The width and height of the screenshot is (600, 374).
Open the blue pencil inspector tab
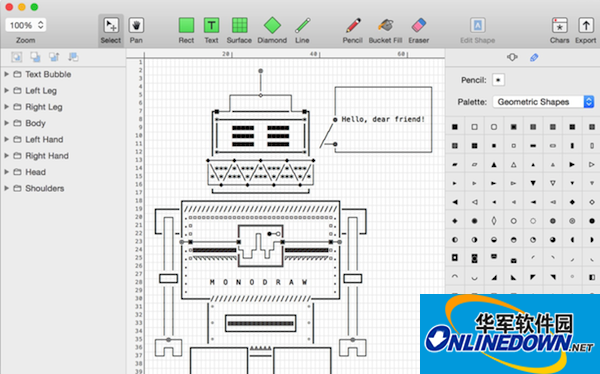534,57
